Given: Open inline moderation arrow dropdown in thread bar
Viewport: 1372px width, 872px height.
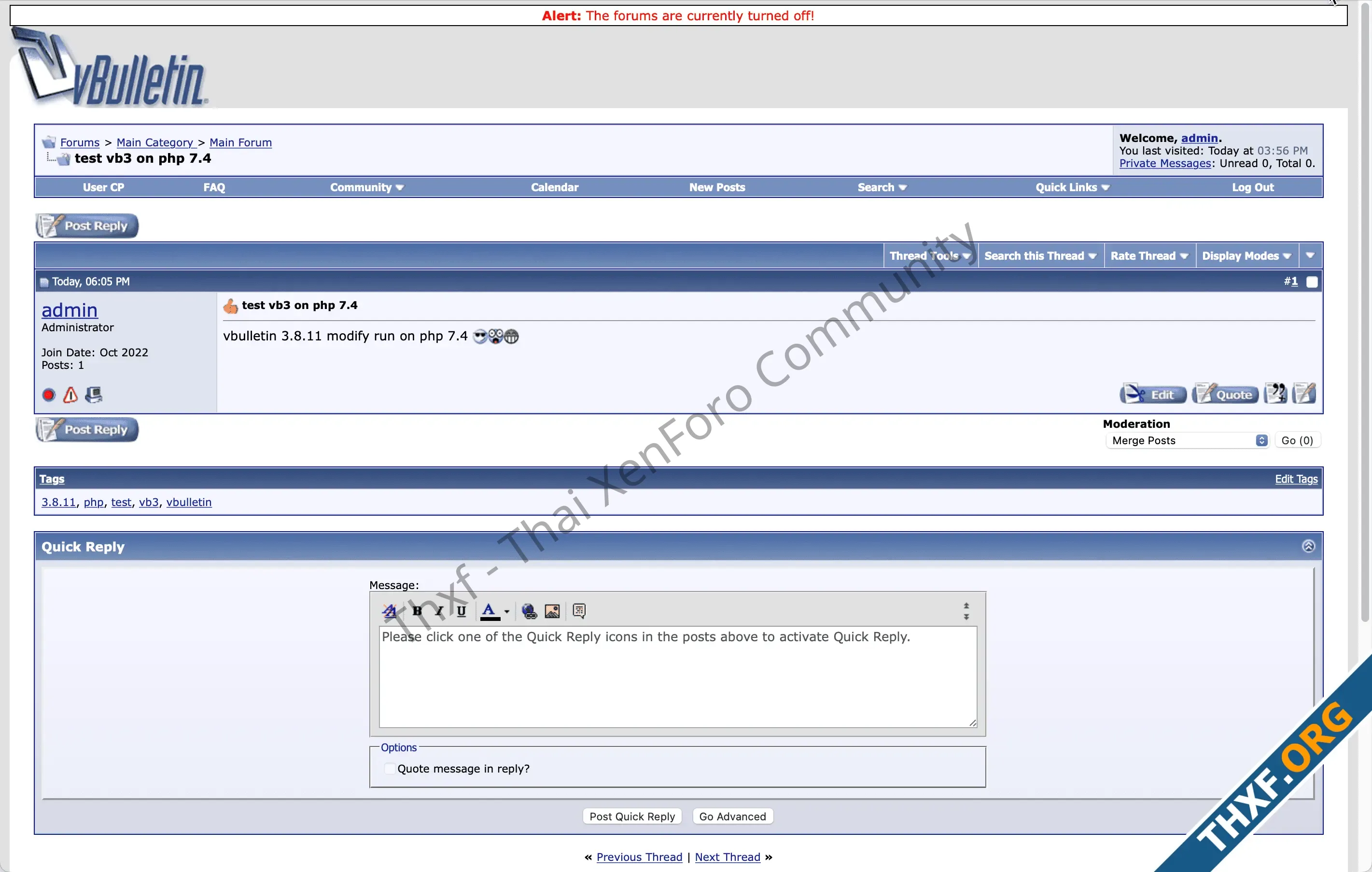Looking at the screenshot, I should click(x=1311, y=256).
